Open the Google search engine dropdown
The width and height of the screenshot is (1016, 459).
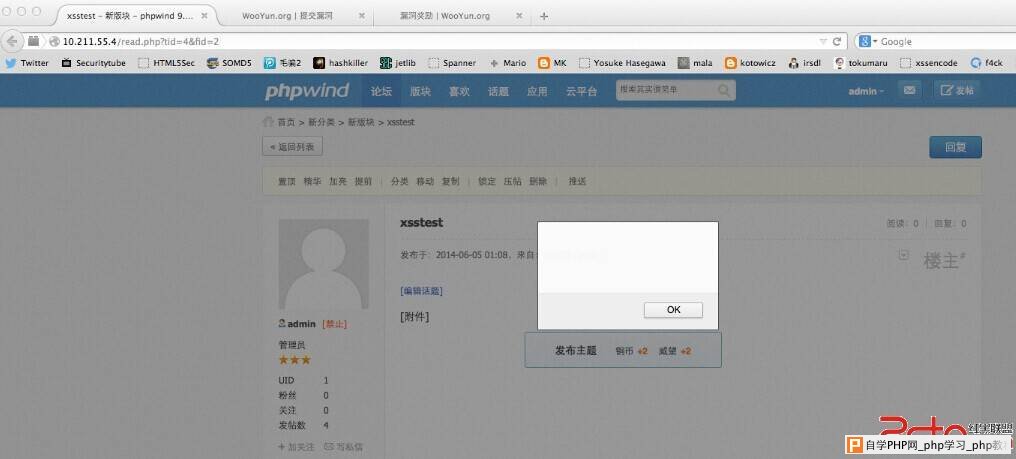click(868, 41)
